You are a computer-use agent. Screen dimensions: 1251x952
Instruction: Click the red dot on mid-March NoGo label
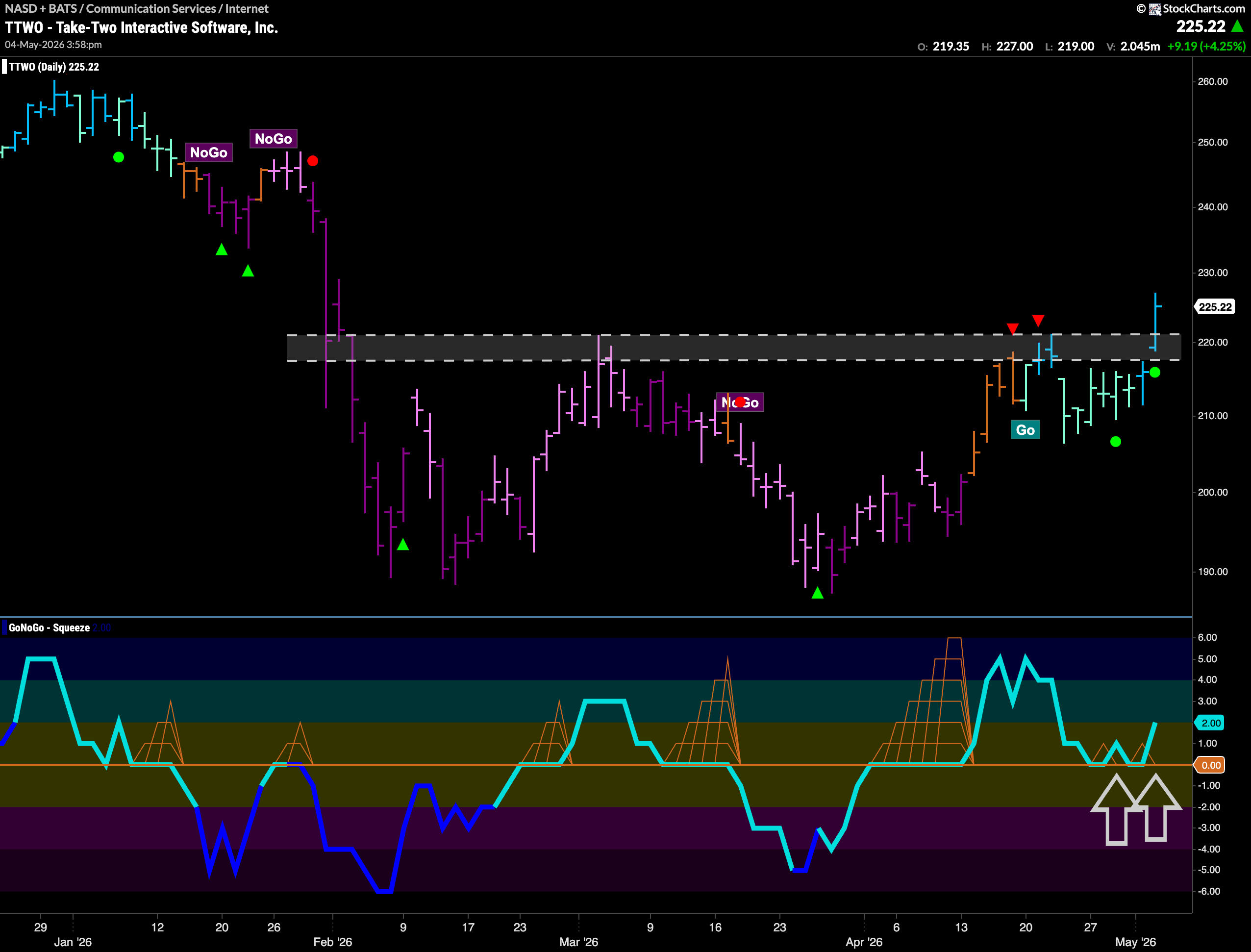pyautogui.click(x=740, y=402)
